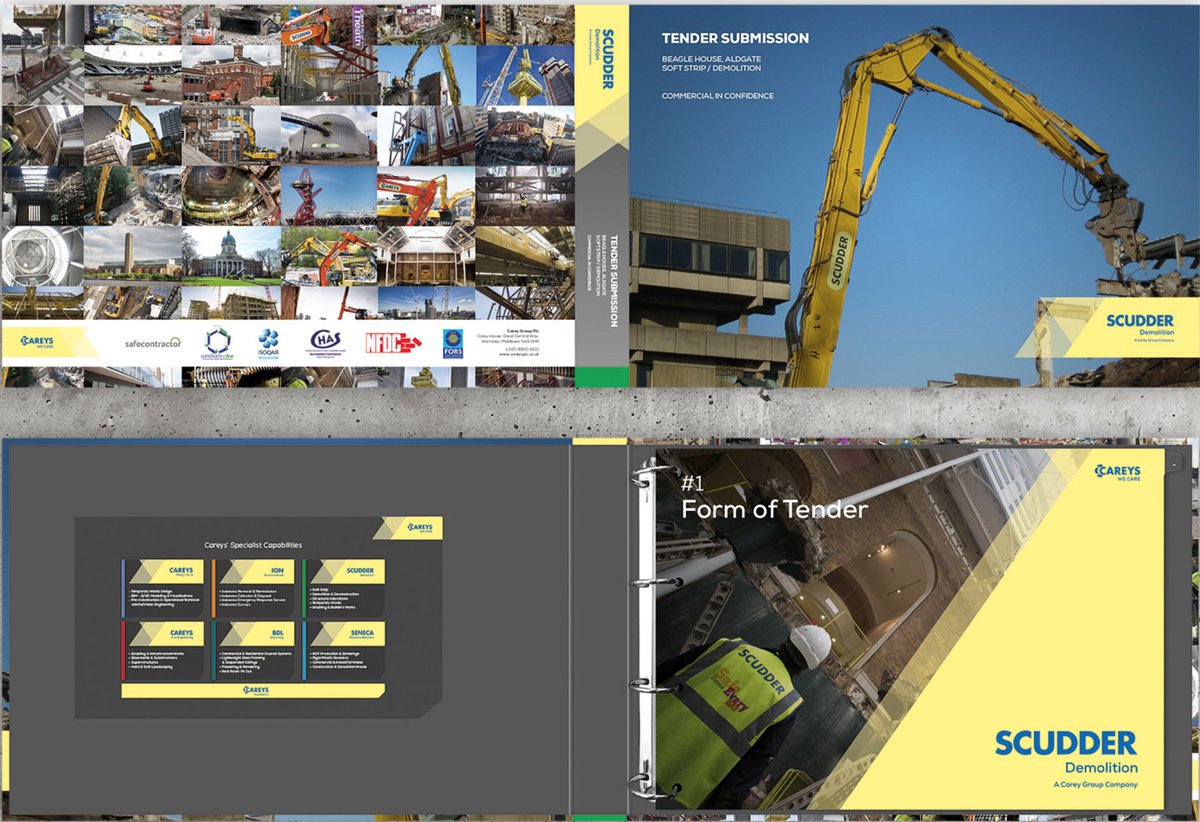This screenshot has width=1200, height=822.
Task: Click the safecontractor accreditation logo
Action: coord(153,343)
